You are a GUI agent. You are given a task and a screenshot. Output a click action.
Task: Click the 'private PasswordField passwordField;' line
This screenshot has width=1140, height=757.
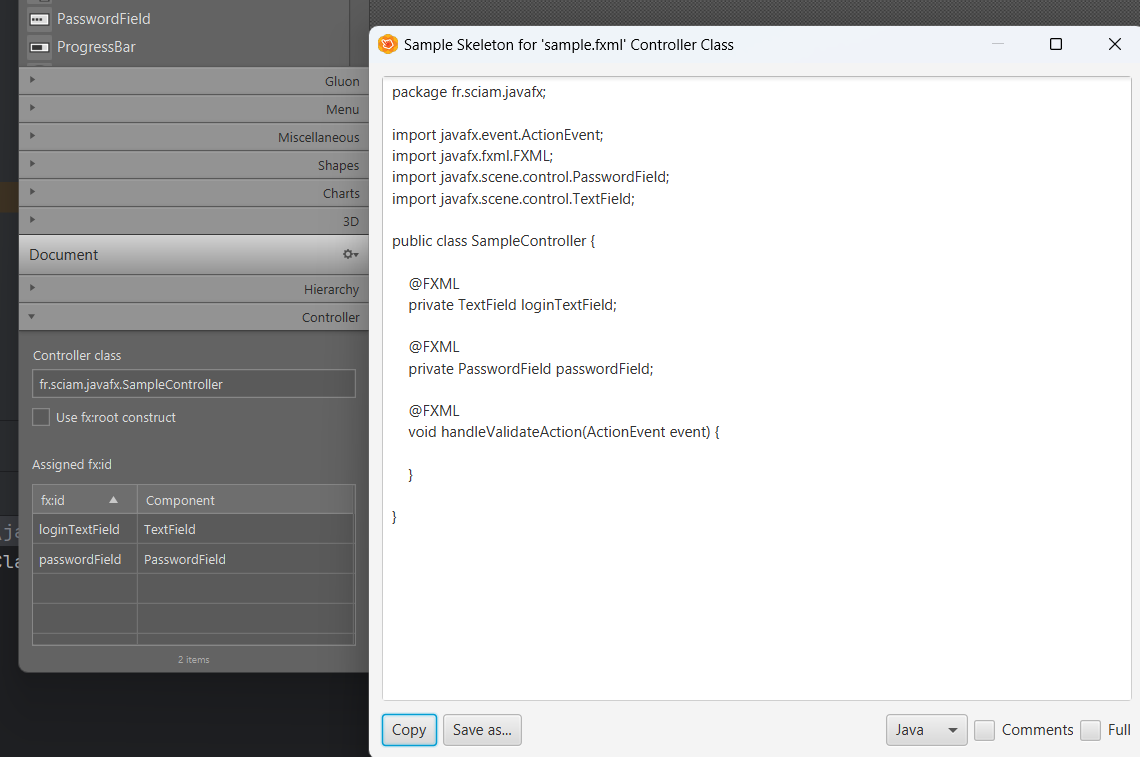tap(531, 369)
